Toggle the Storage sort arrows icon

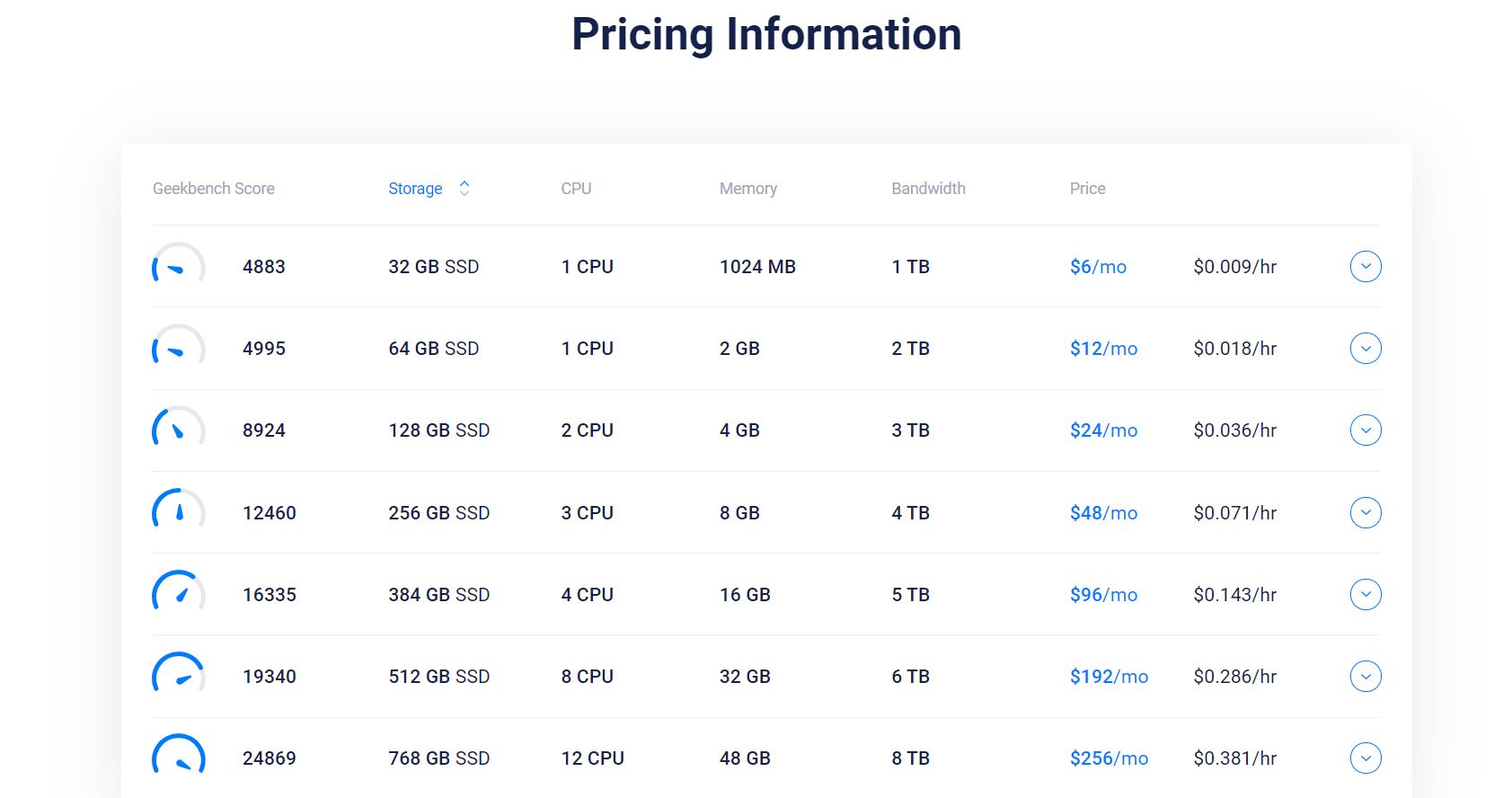(x=464, y=188)
